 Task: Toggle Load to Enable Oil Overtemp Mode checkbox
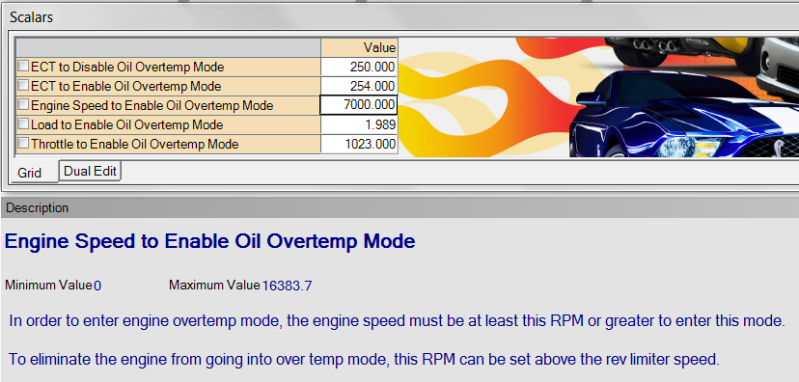[23, 124]
